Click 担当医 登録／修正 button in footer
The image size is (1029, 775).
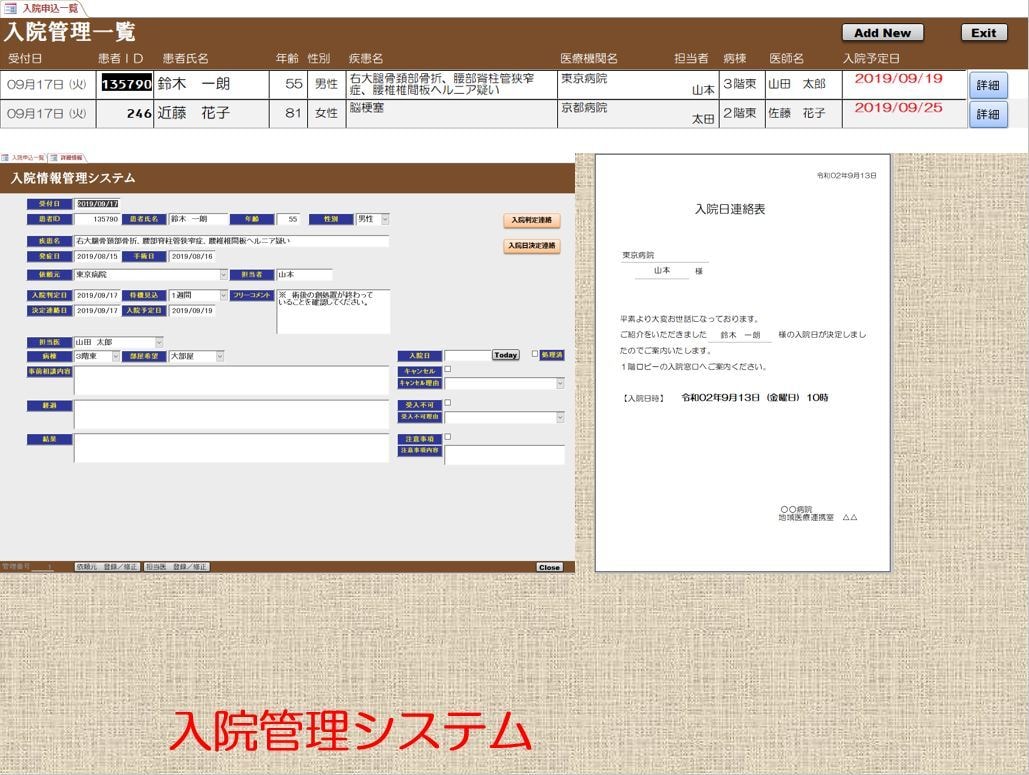[x=177, y=567]
